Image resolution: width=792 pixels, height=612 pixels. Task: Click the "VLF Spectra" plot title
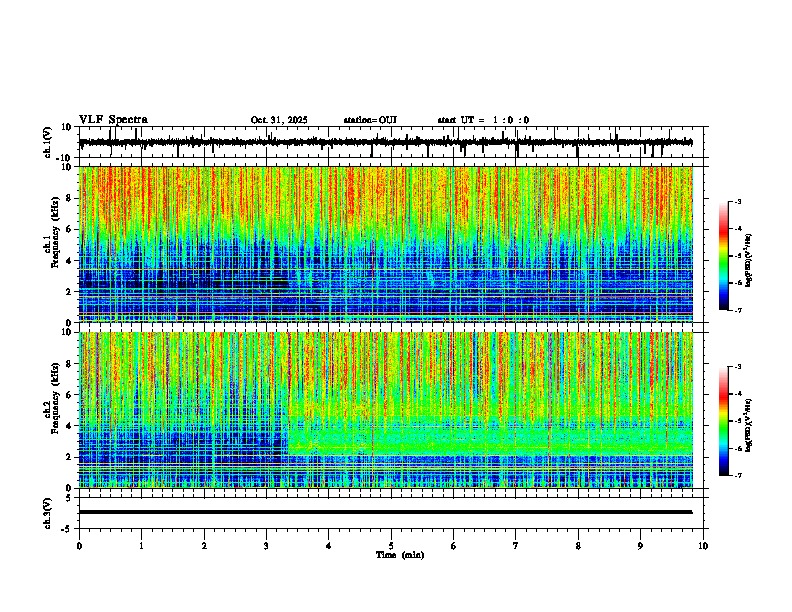pos(113,119)
